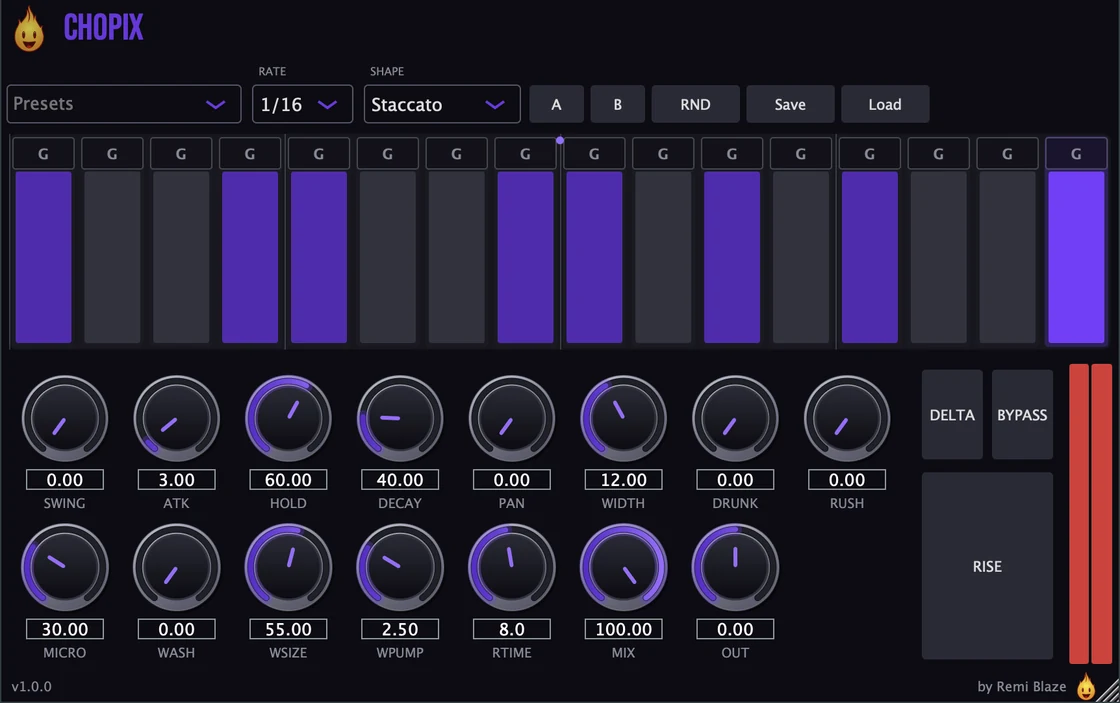Click the v1.0.0 version text
Image resolution: width=1120 pixels, height=703 pixels.
[31, 687]
